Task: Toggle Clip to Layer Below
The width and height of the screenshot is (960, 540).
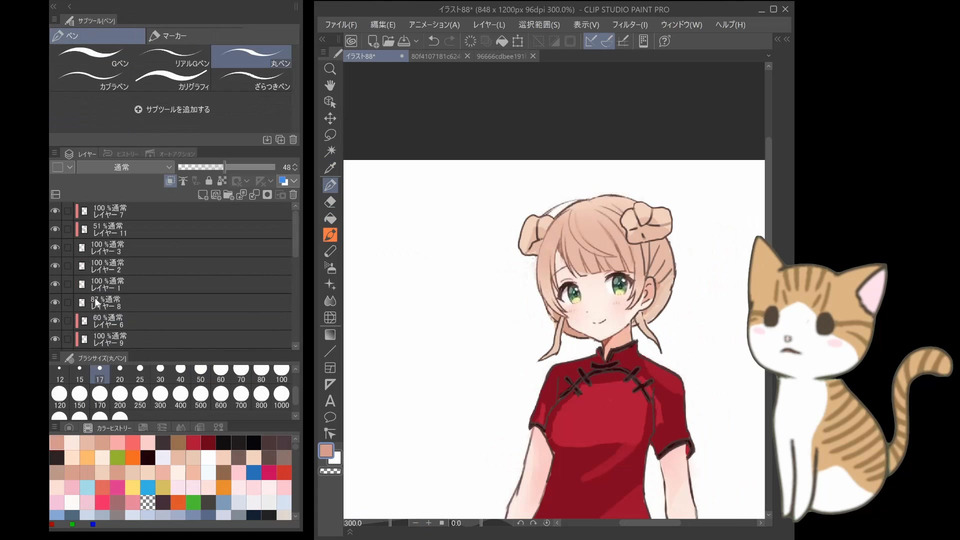Action: tap(170, 181)
